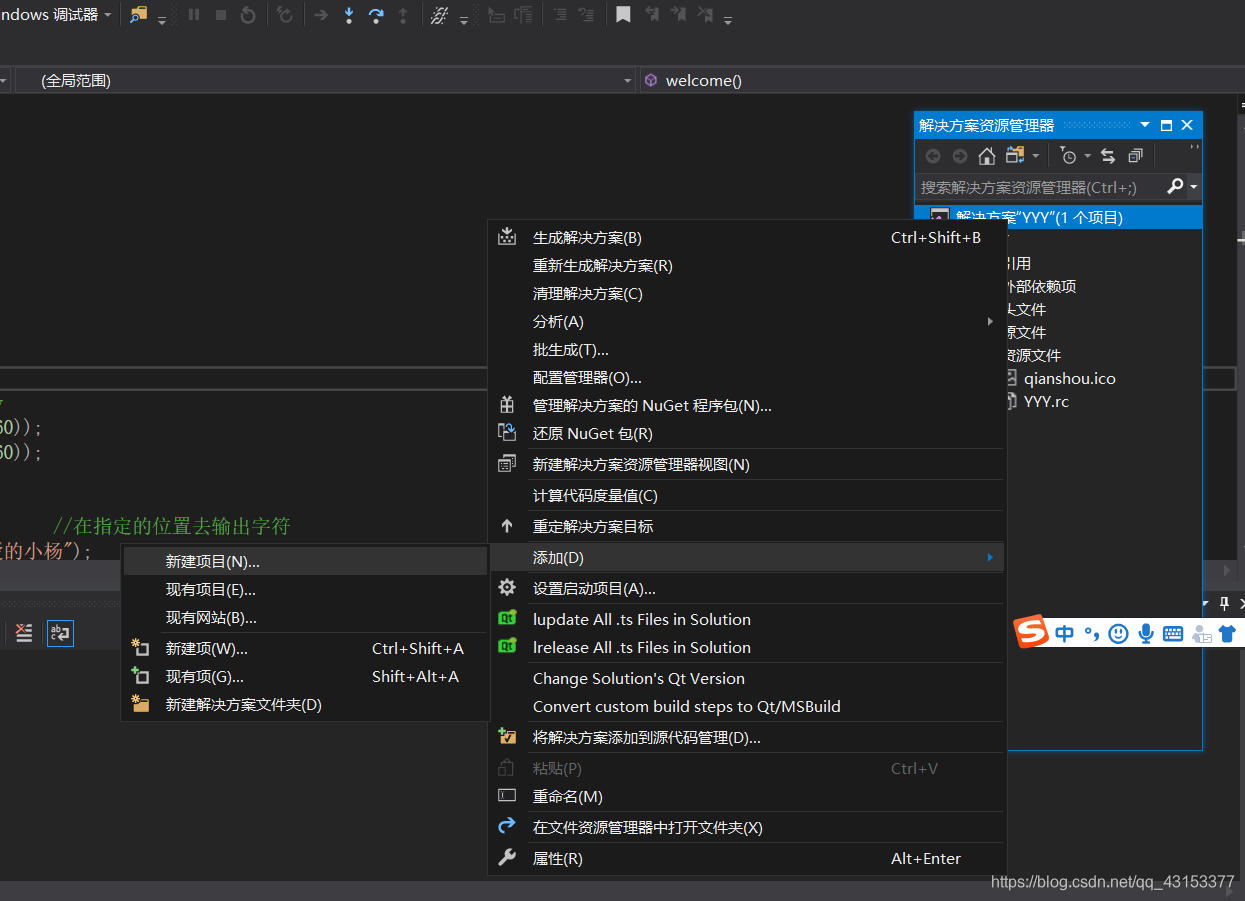Click the Solution Explorer search box
Image resolution: width=1245 pixels, height=901 pixels.
pos(1040,187)
